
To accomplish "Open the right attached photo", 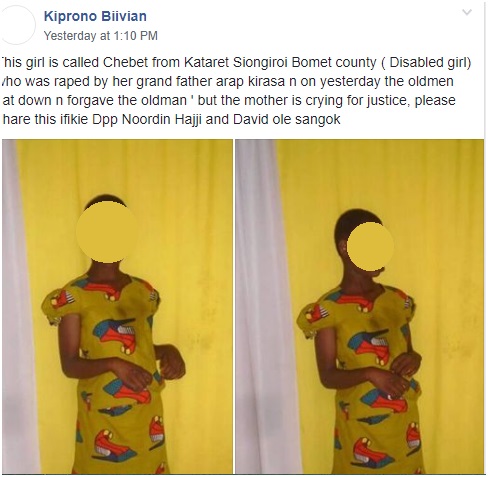I will pos(360,306).
